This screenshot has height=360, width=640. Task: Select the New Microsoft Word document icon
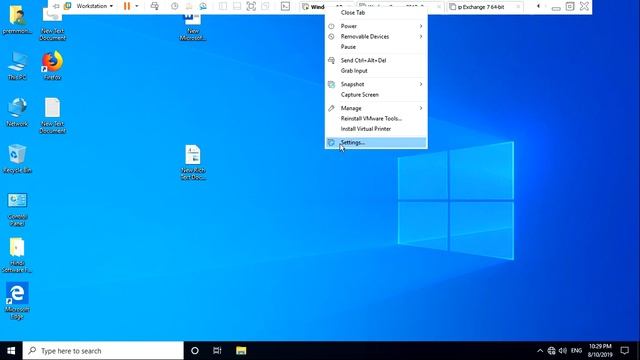pos(193,27)
